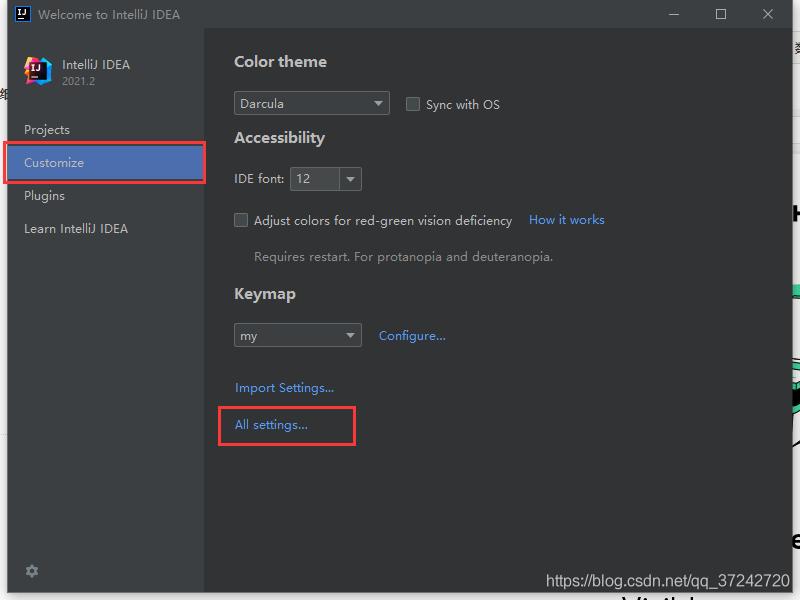The height and width of the screenshot is (600, 800).
Task: Minimize the Welcome to IntelliJ IDEA window
Action: click(x=674, y=14)
